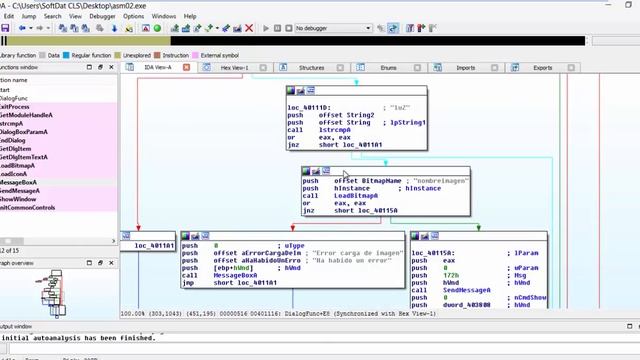Click the External symbol legend swatch
The height and width of the screenshot is (360, 640).
[195, 55]
